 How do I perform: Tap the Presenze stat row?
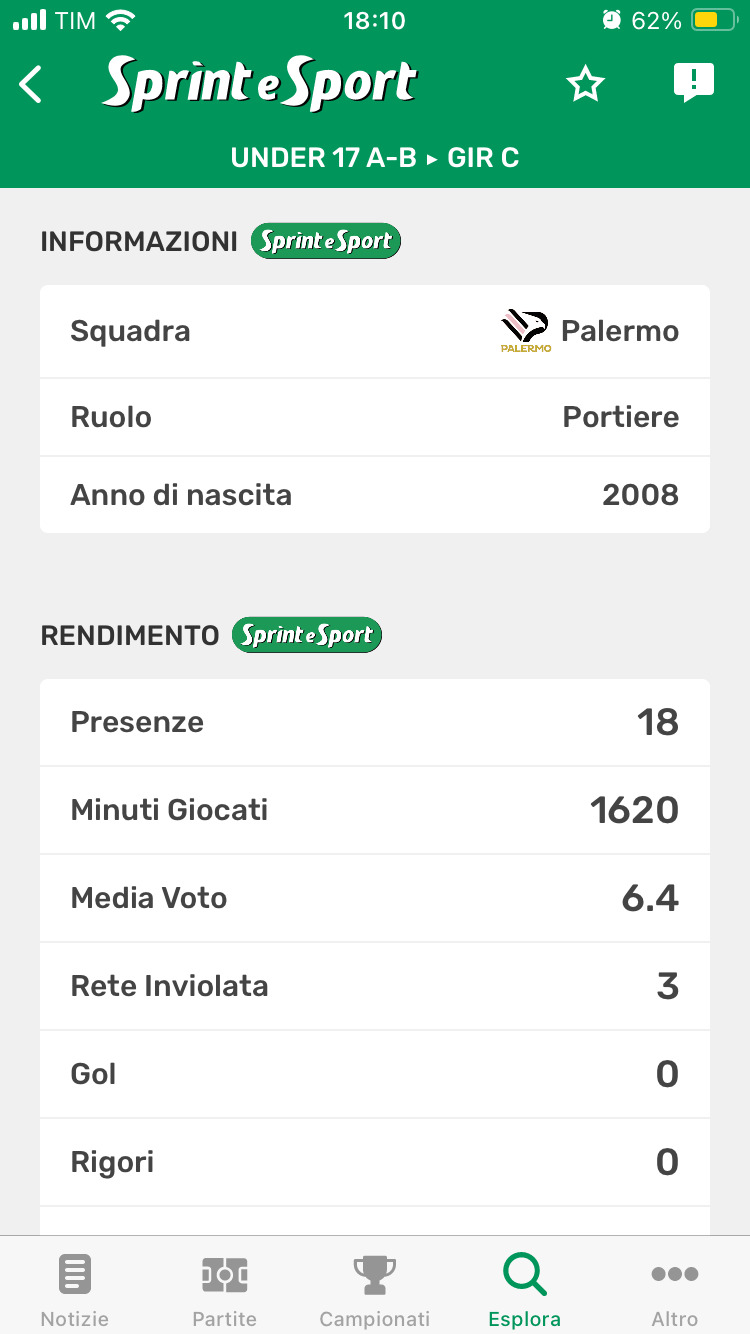click(375, 722)
